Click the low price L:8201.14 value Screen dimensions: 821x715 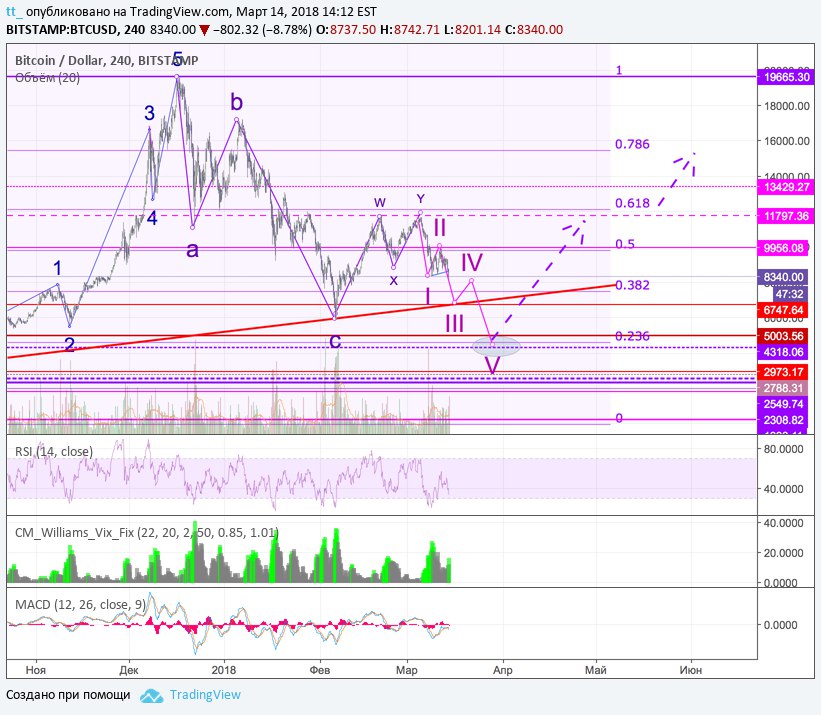[x=472, y=29]
